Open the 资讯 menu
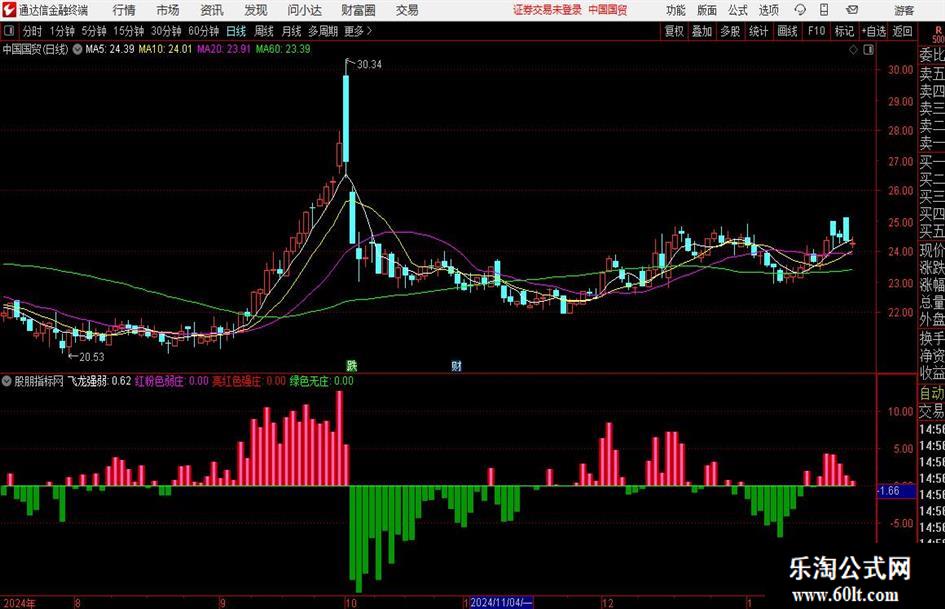The image size is (945, 609). coord(212,10)
